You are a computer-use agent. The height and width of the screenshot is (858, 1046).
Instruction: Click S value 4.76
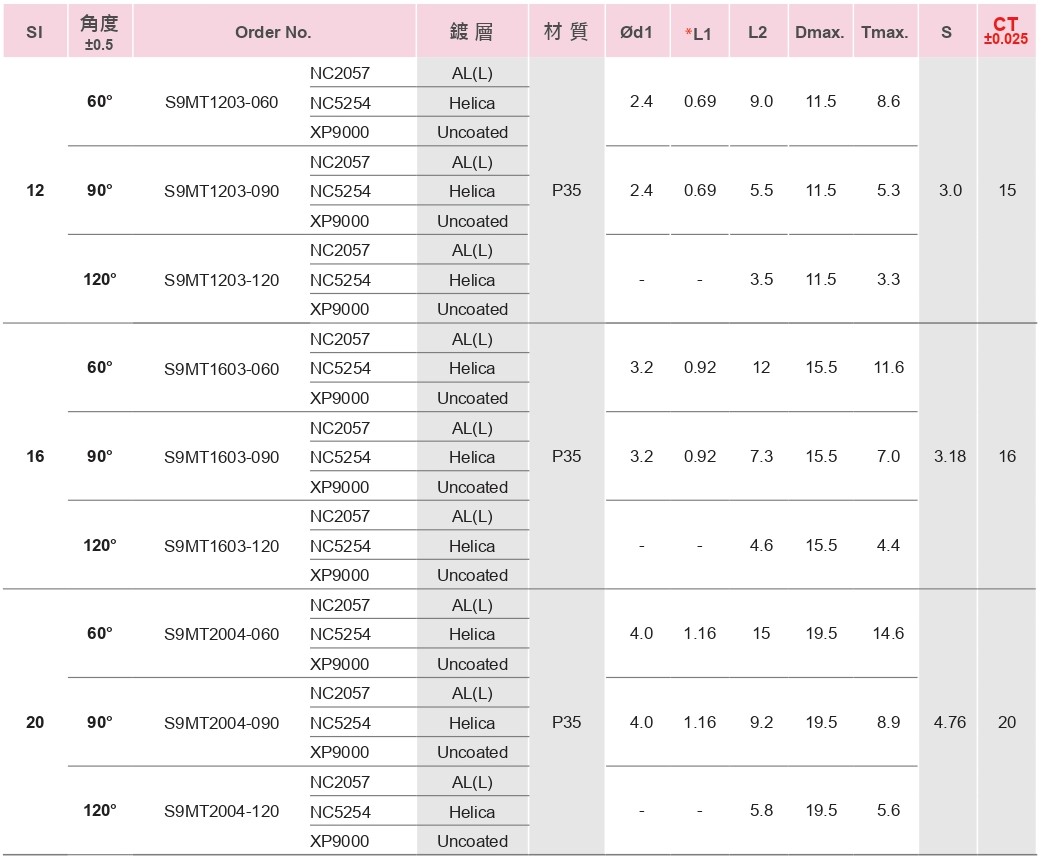(950, 722)
